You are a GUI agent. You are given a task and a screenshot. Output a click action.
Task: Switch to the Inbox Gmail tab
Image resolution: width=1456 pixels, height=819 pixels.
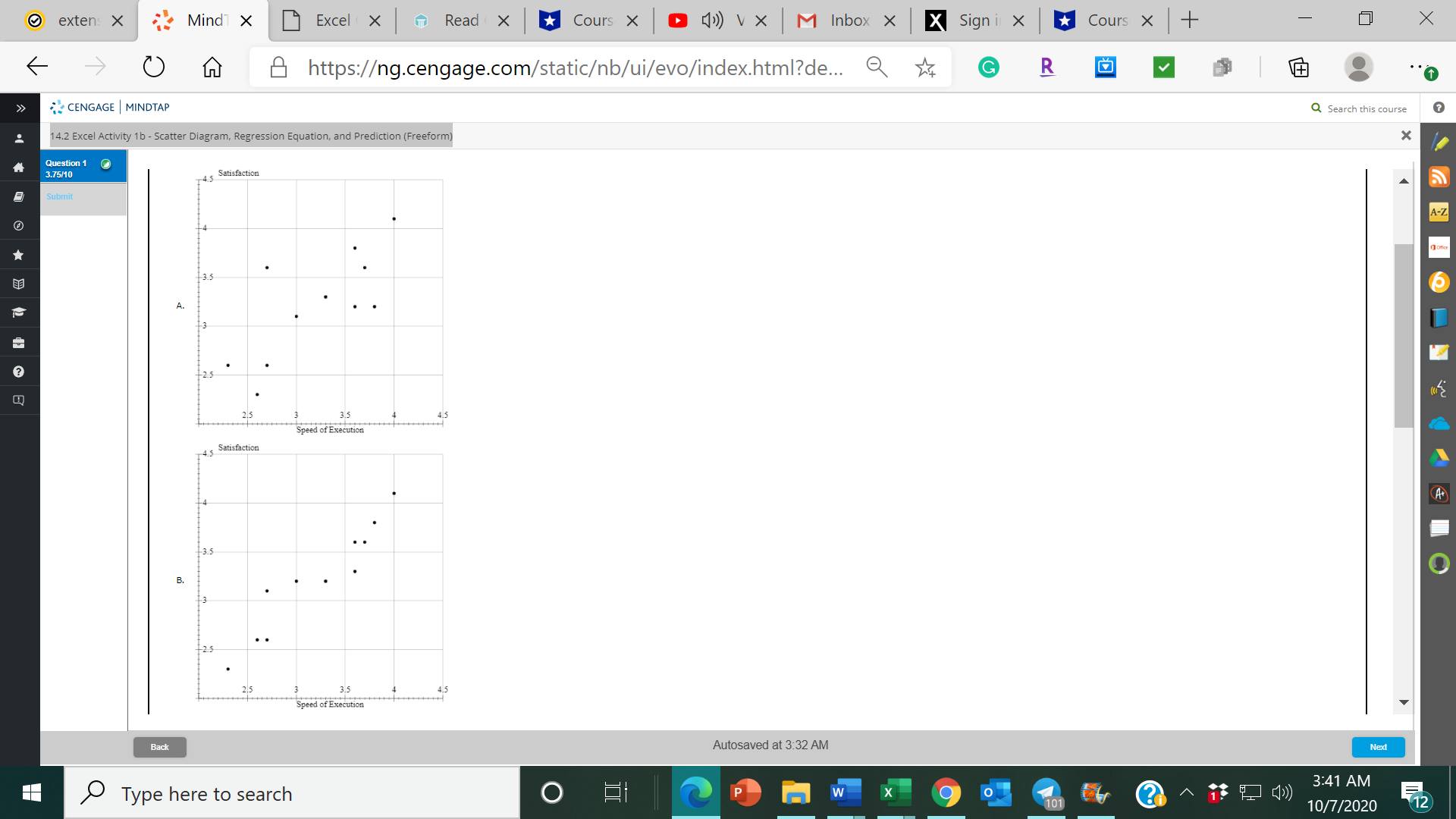coord(842,20)
